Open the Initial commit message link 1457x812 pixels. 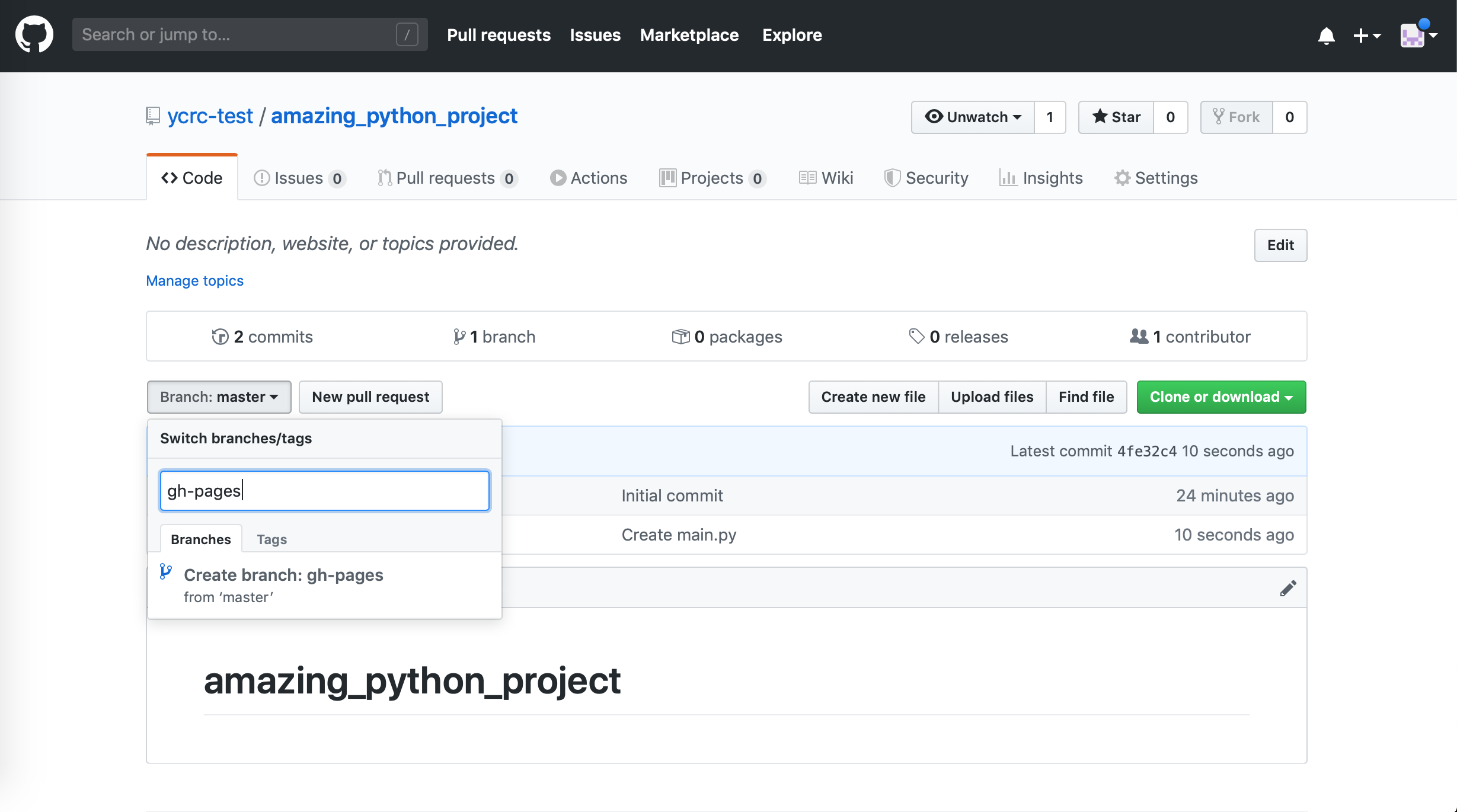(672, 495)
